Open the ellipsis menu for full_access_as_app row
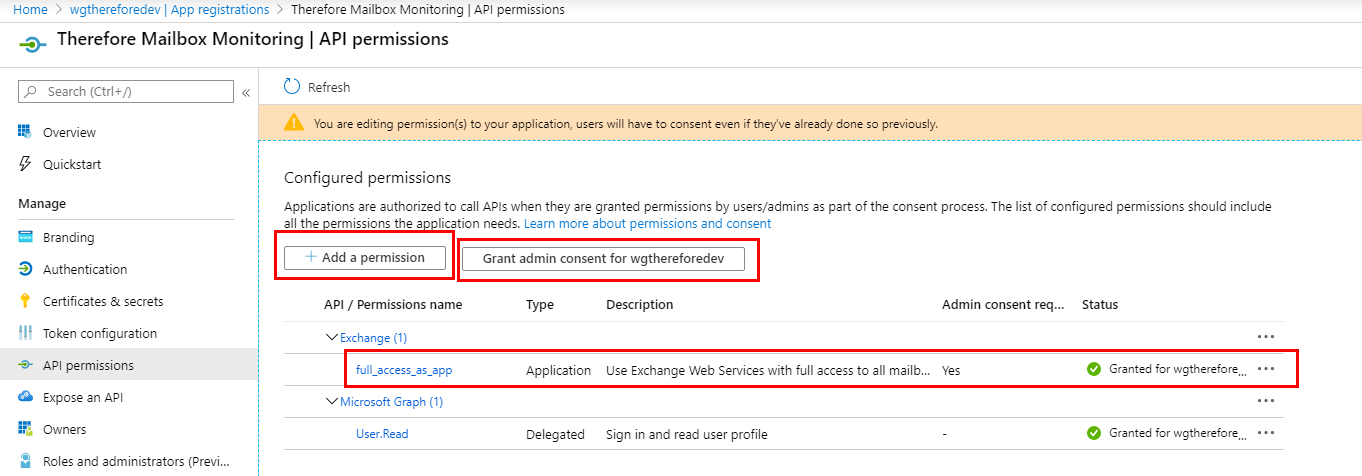The image size is (1362, 476). [1266, 369]
